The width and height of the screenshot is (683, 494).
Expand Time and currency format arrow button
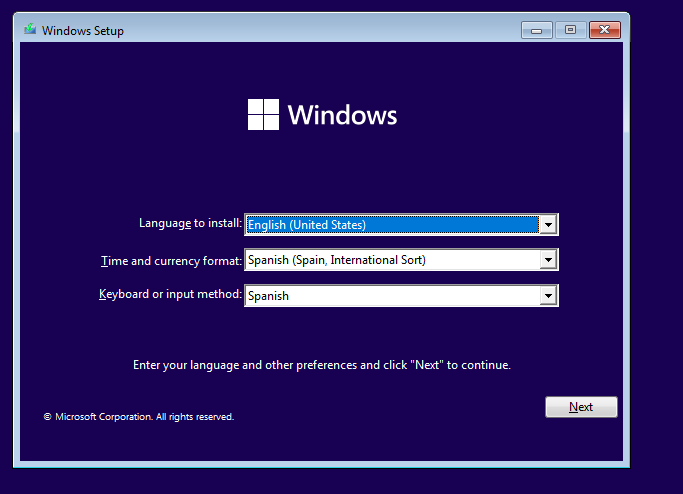pyautogui.click(x=548, y=260)
